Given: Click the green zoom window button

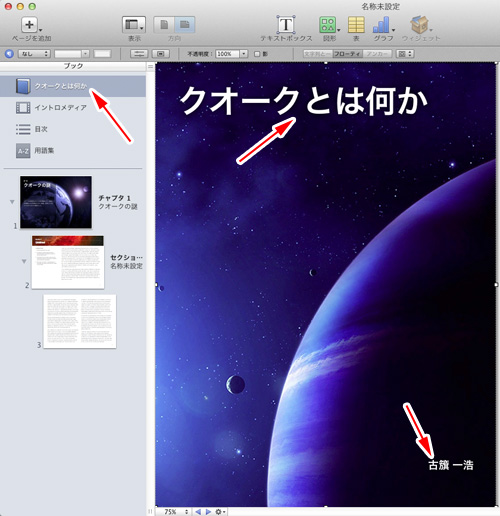Looking at the screenshot, I should 32,6.
